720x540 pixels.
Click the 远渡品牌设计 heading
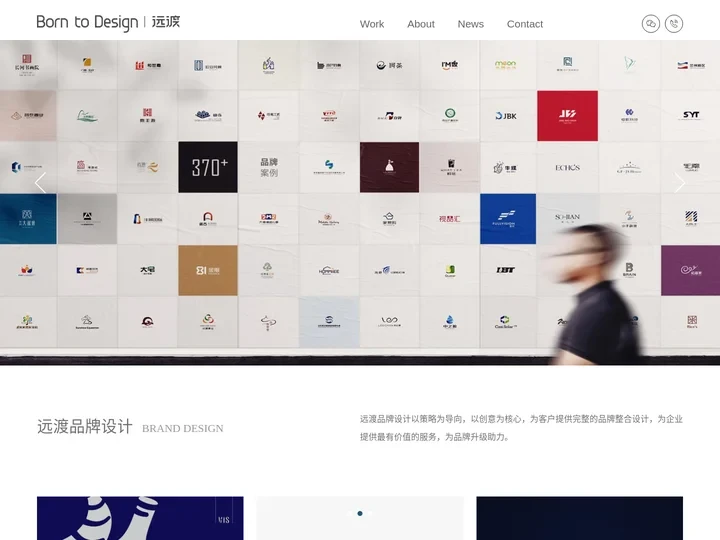click(x=85, y=426)
